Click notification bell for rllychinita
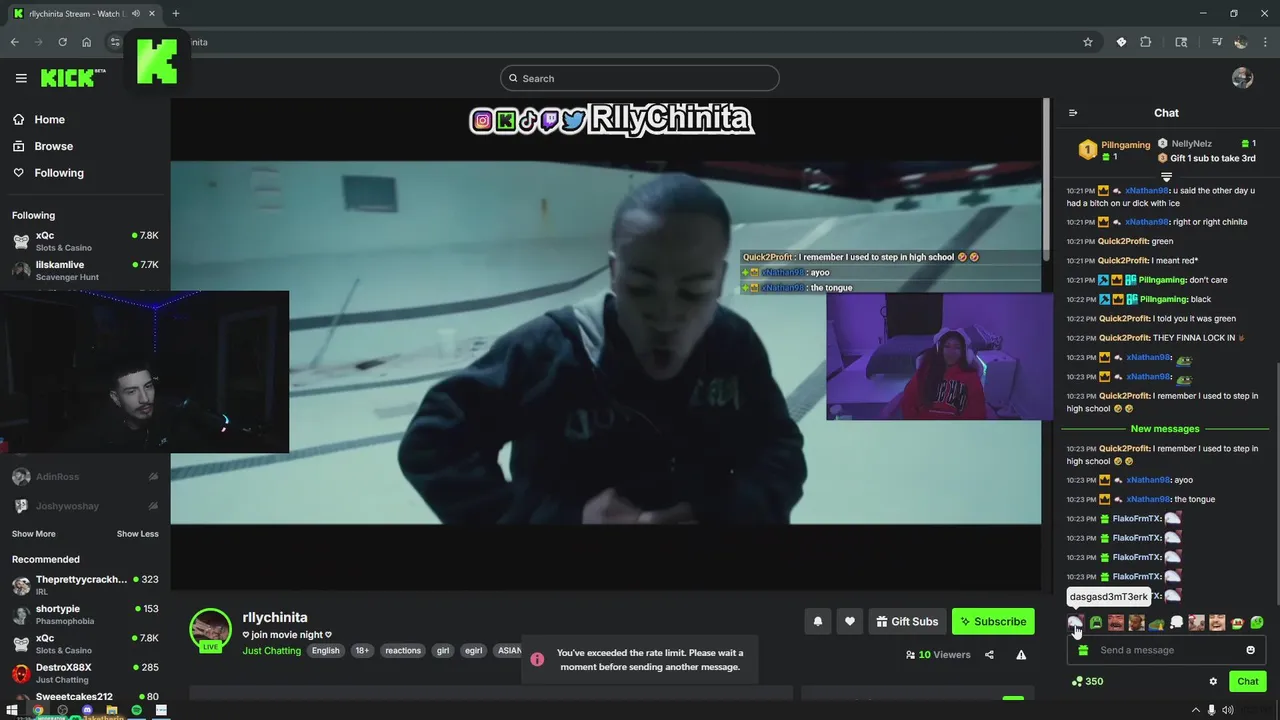This screenshot has height=720, width=1280. coord(817,621)
